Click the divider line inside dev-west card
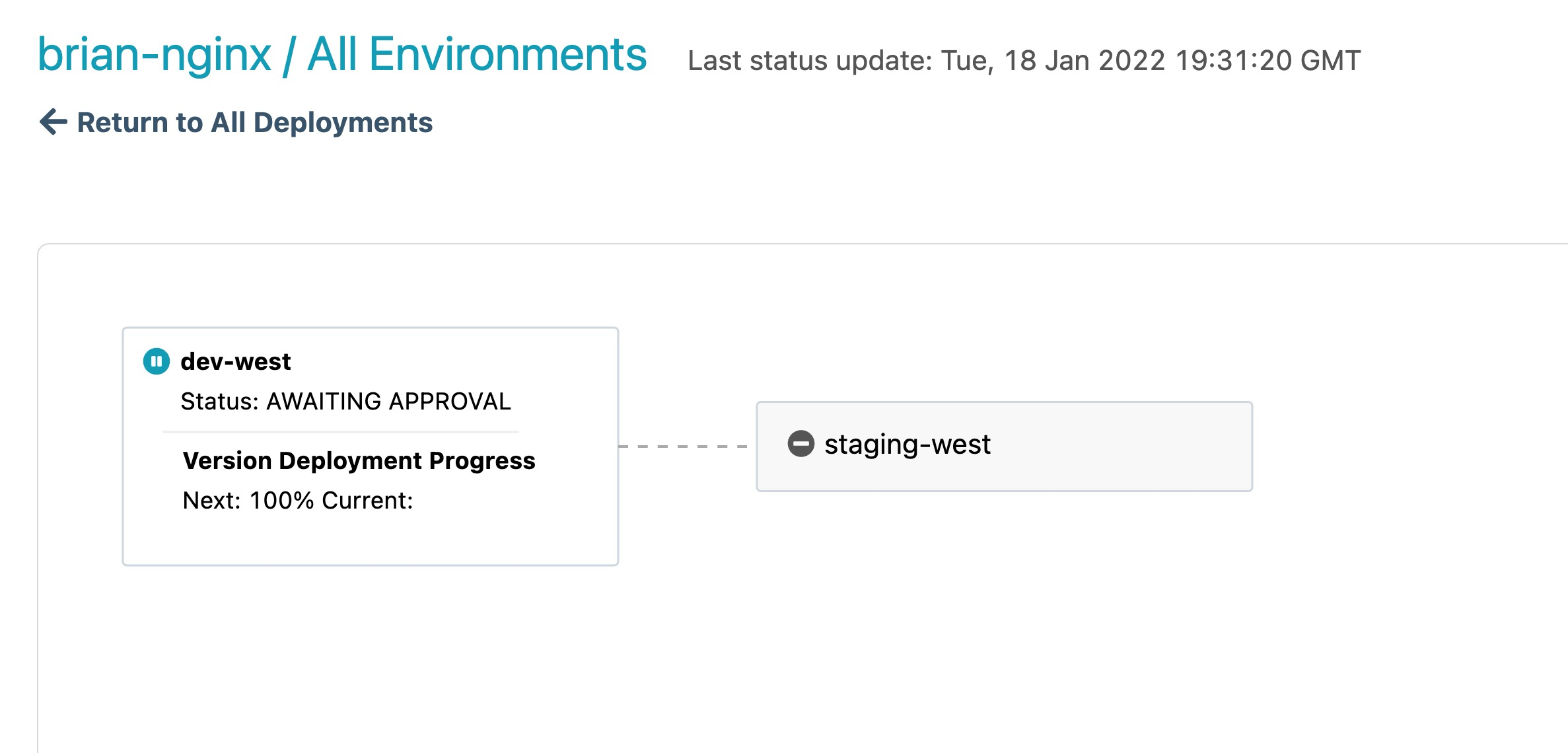This screenshot has width=1568, height=753. pyautogui.click(x=341, y=432)
